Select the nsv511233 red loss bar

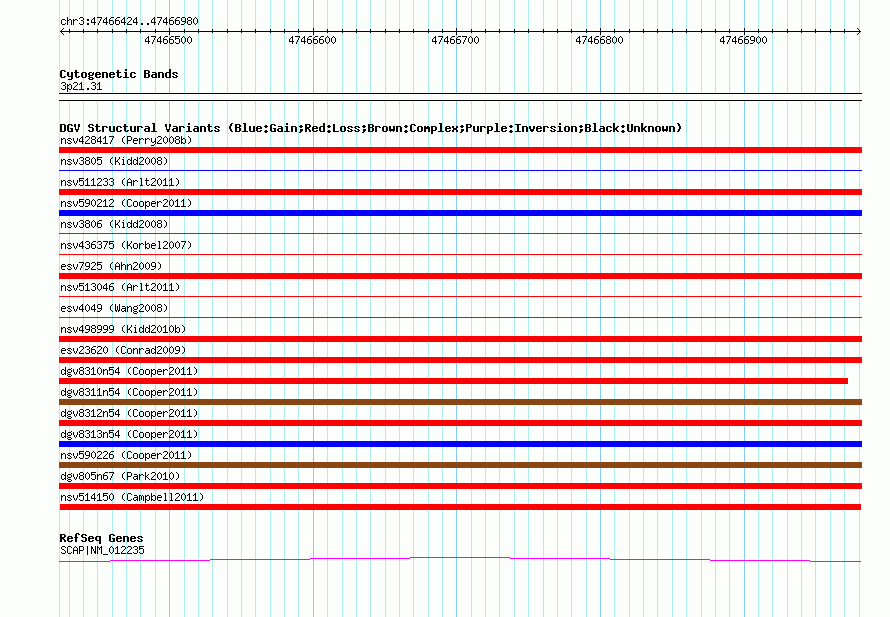pyautogui.click(x=460, y=192)
